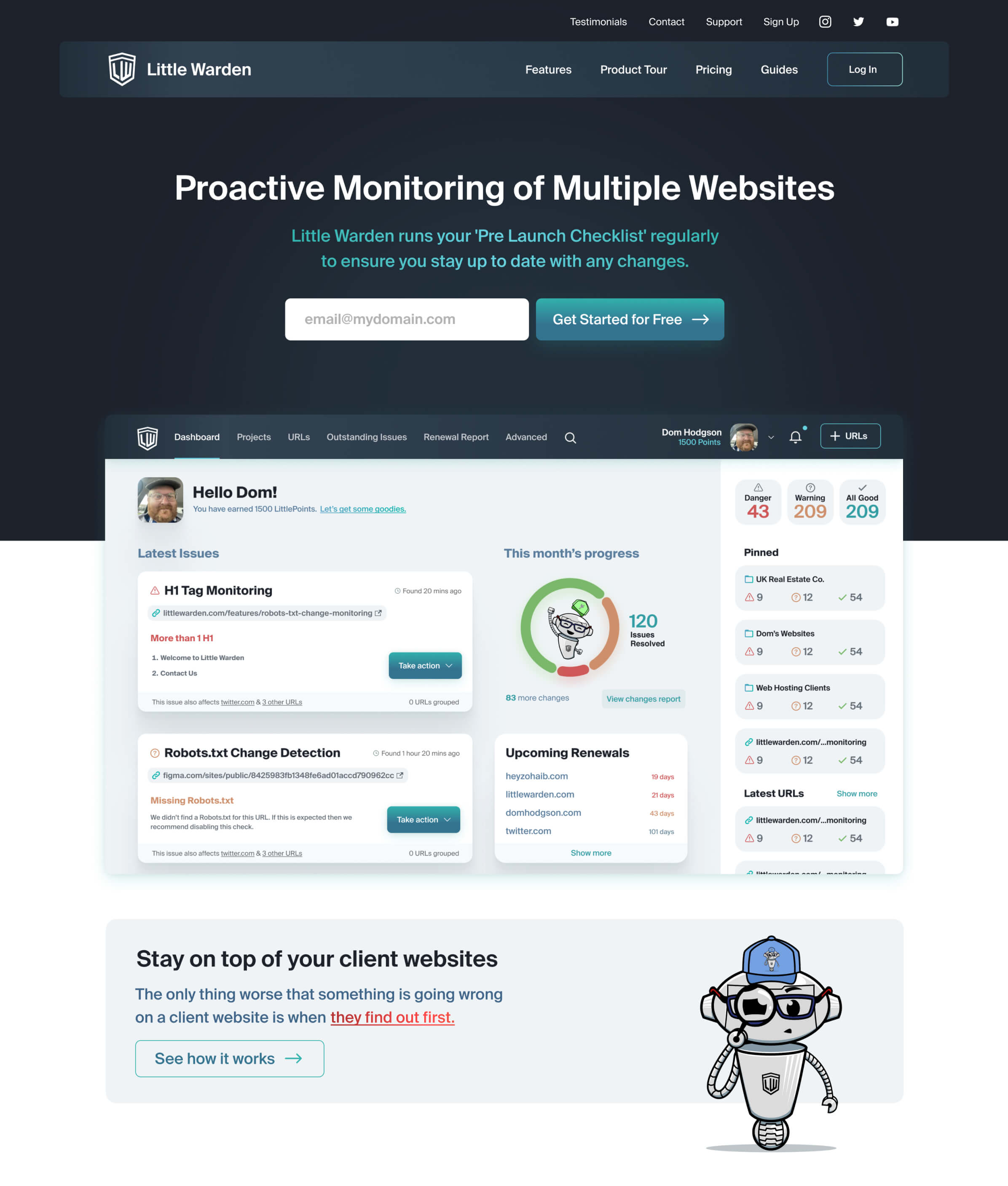Select the 'Renewal Report' tab
This screenshot has height=1186, width=1008.
click(x=456, y=437)
